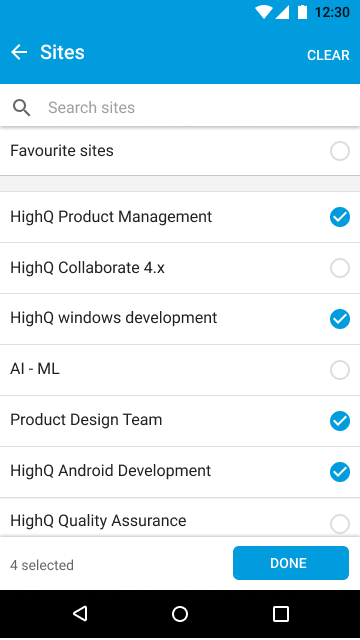
Task: Untick HighQ Android Development checkbox
Action: point(340,472)
